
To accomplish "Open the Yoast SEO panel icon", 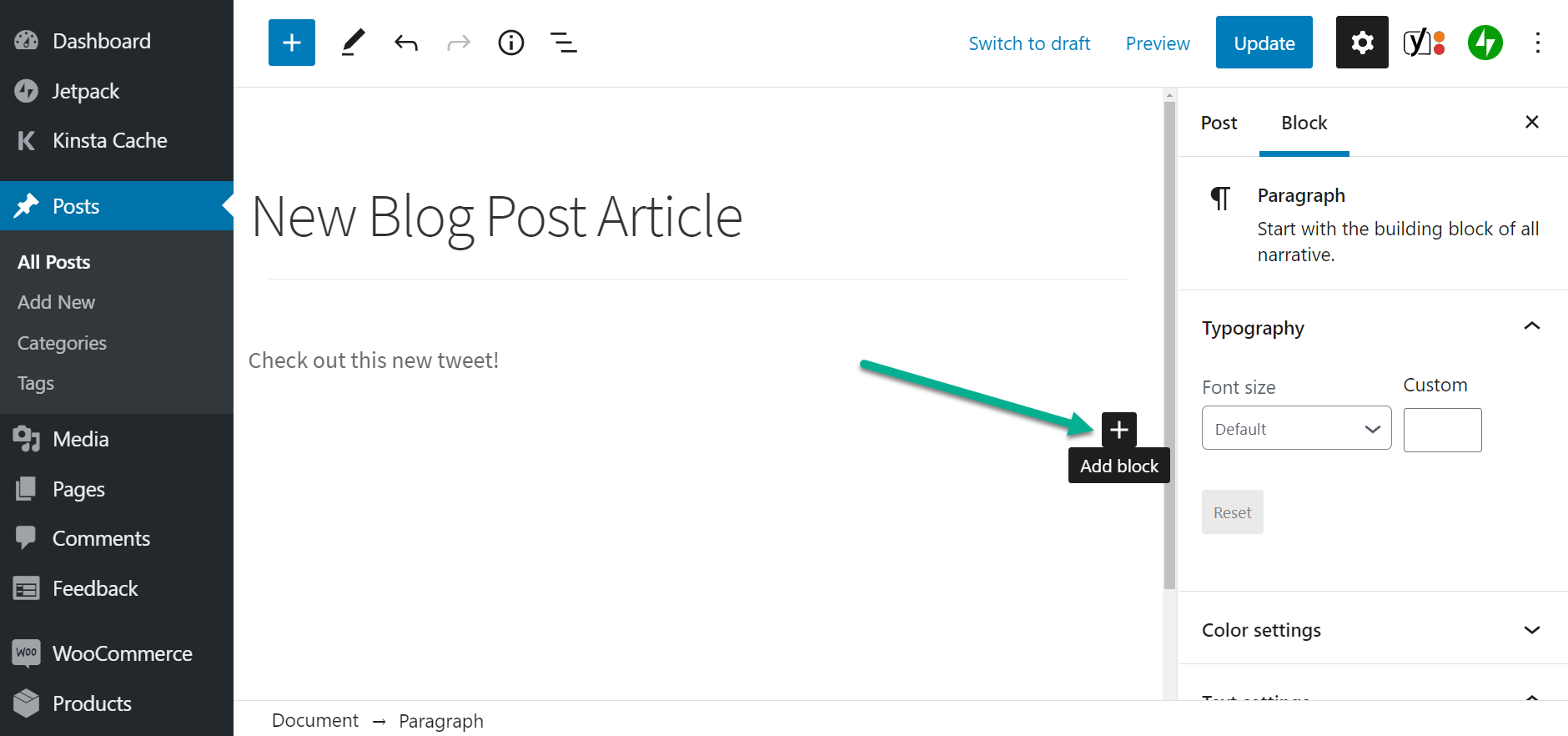I will point(1424,43).
